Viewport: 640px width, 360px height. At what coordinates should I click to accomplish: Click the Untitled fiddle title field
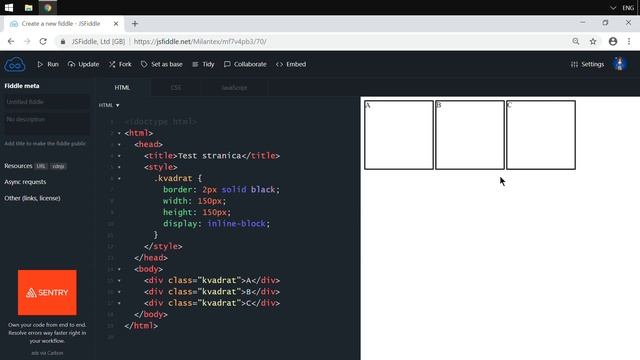pyautogui.click(x=47, y=102)
